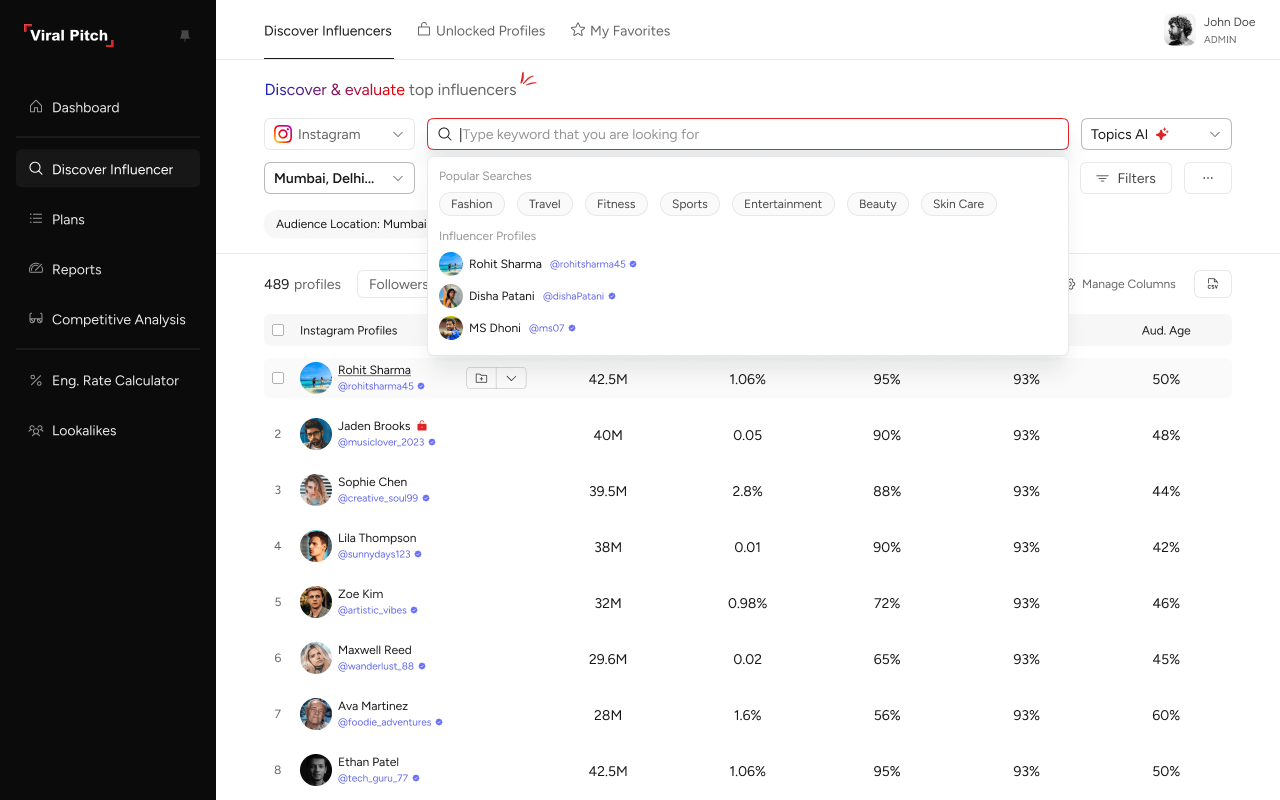The image size is (1280, 800).
Task: Open the Topics AI dropdown
Action: [x=1155, y=134]
